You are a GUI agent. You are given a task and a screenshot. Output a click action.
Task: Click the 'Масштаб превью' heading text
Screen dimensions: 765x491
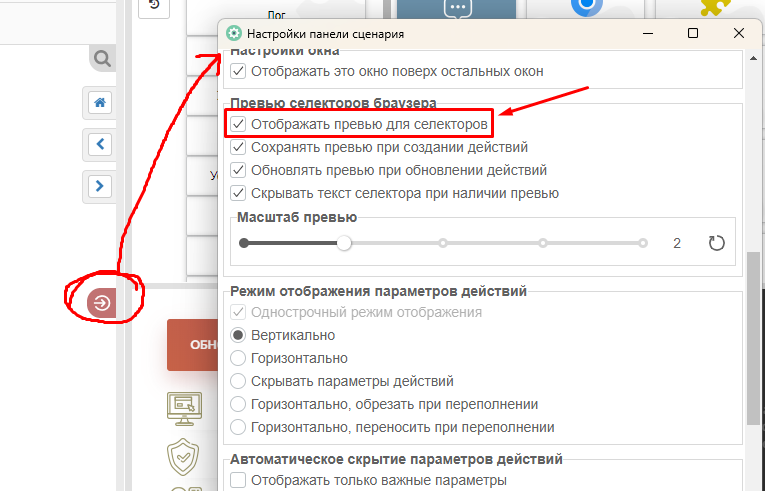pos(297,217)
